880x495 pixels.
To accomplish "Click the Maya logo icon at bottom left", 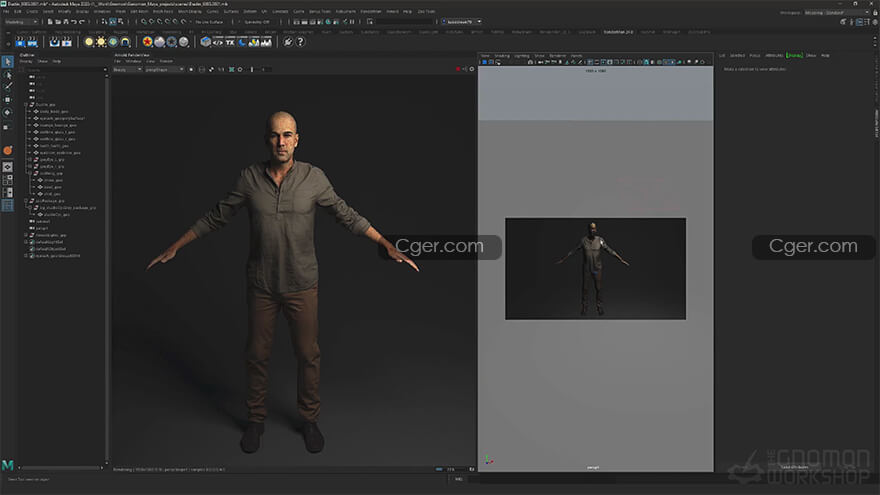I will coord(8,467).
